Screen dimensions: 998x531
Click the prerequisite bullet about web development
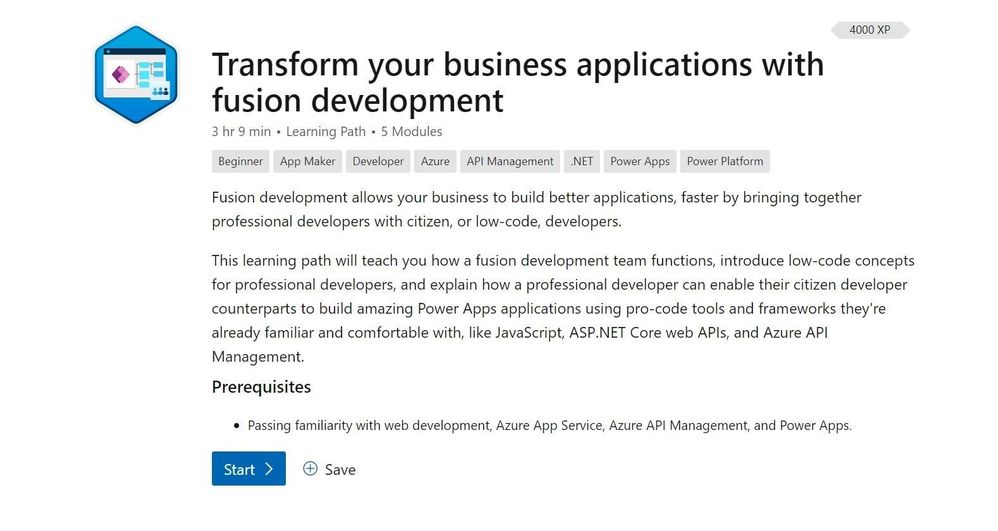click(x=549, y=425)
